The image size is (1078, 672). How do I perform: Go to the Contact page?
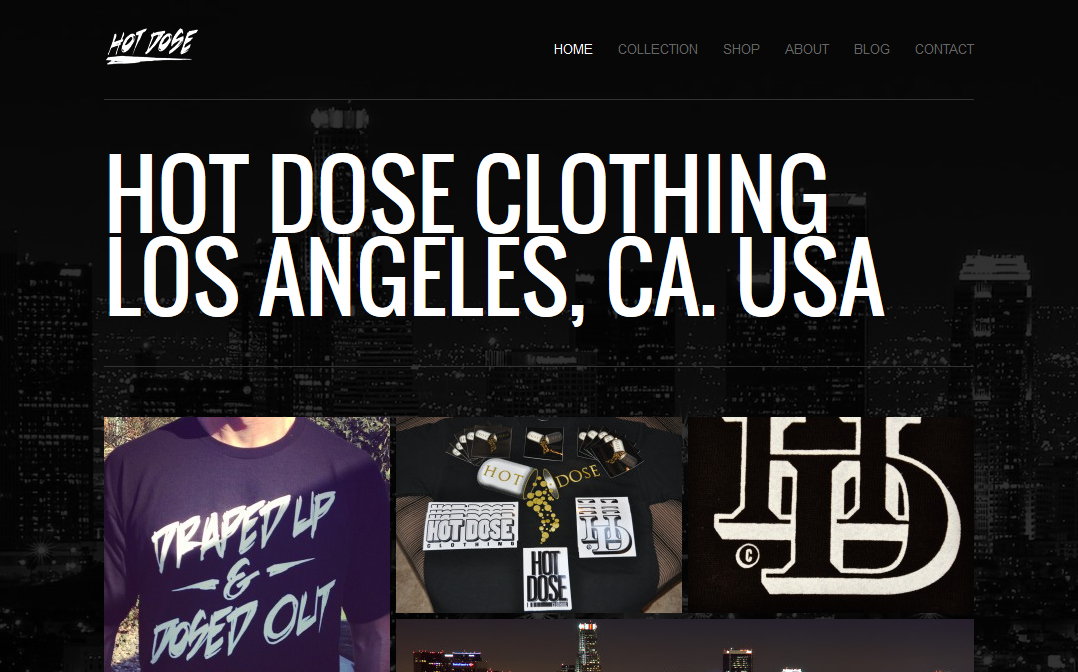pyautogui.click(x=944, y=50)
